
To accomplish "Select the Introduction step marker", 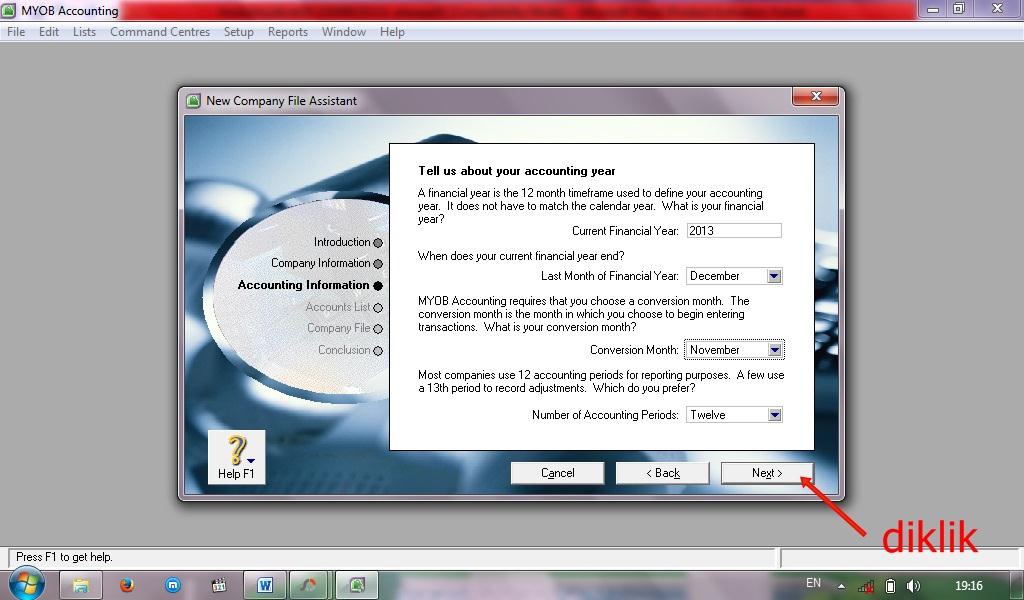I will coord(377,242).
